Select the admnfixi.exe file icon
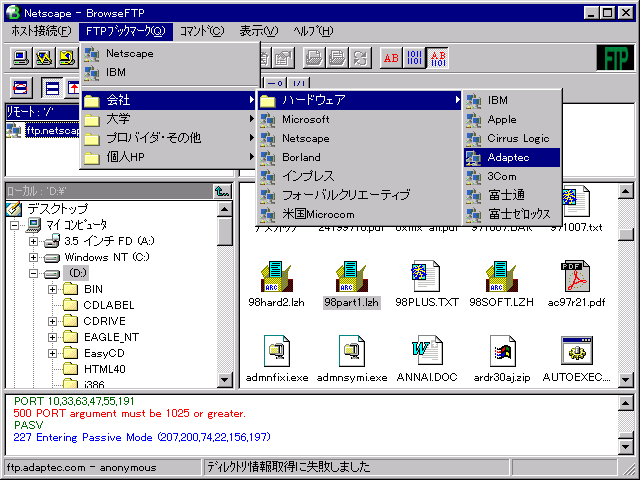Image resolution: width=640 pixels, height=480 pixels. pos(277,358)
